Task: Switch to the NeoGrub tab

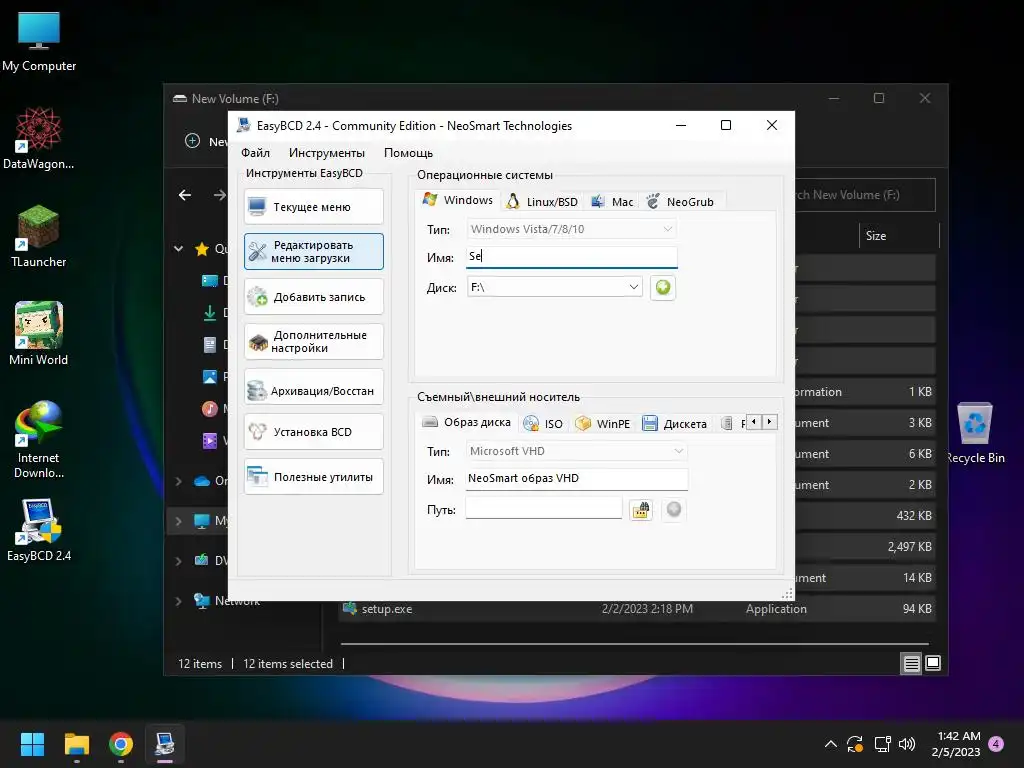Action: (680, 202)
